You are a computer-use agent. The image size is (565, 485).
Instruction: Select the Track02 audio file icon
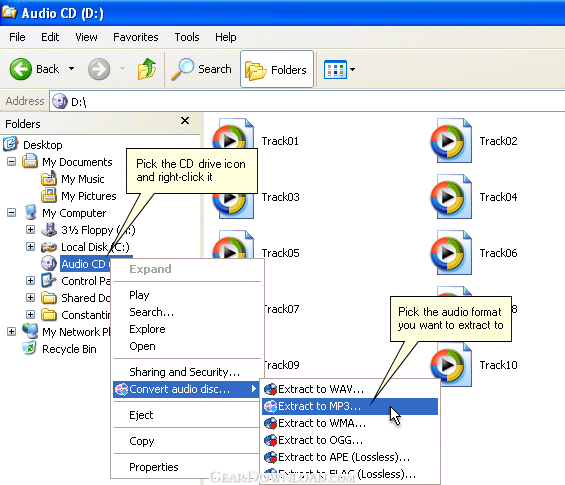pyautogui.click(x=451, y=141)
